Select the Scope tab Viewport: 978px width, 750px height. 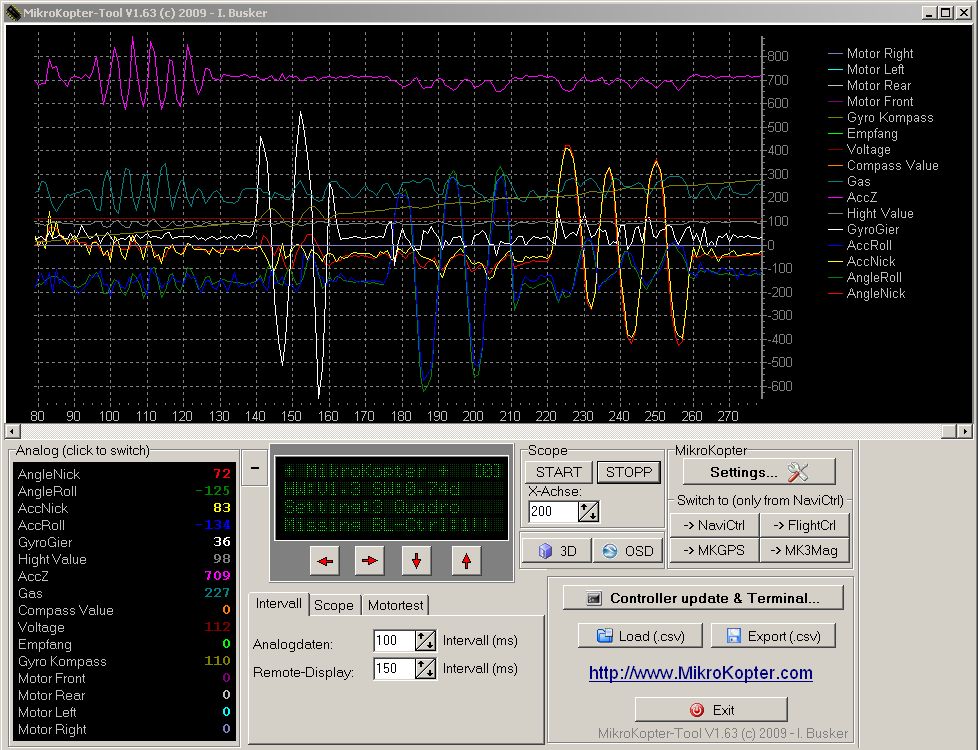(334, 605)
